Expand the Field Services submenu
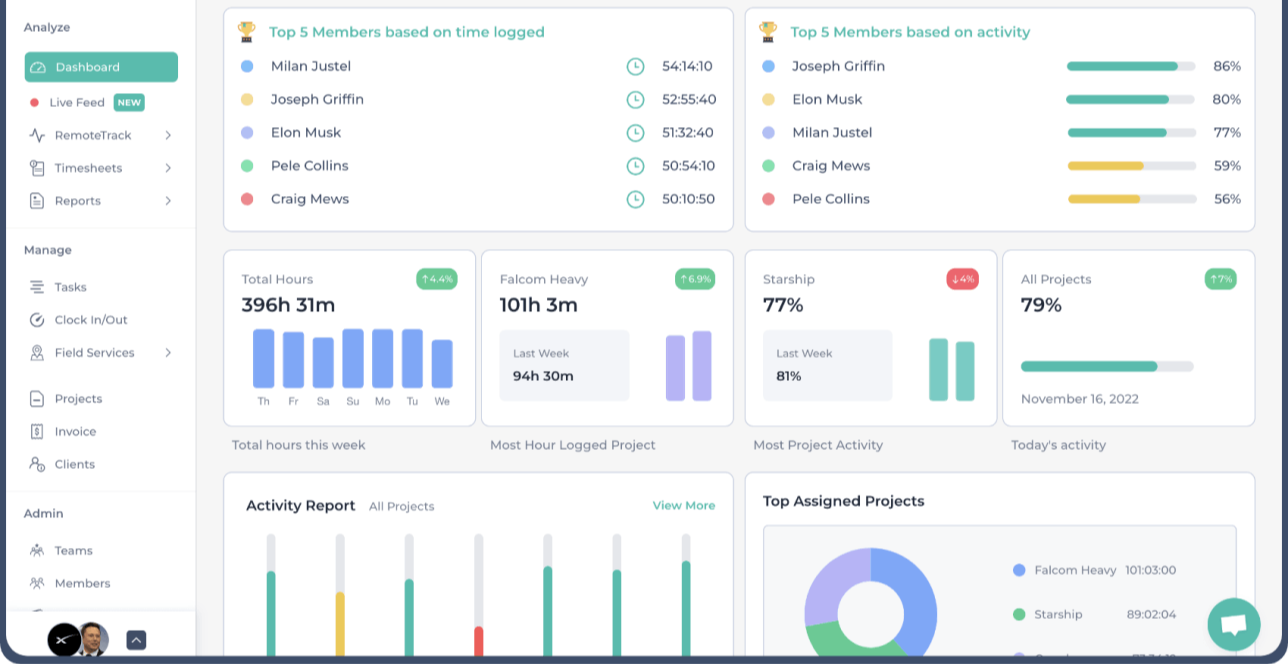This screenshot has width=1288, height=664. click(168, 353)
